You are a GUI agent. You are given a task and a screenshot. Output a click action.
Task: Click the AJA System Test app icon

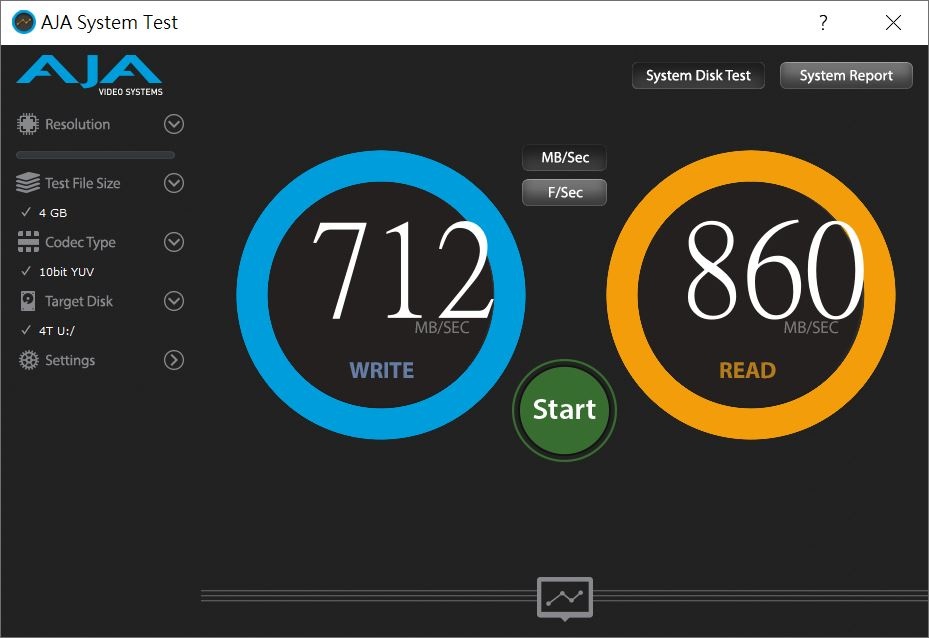24,23
